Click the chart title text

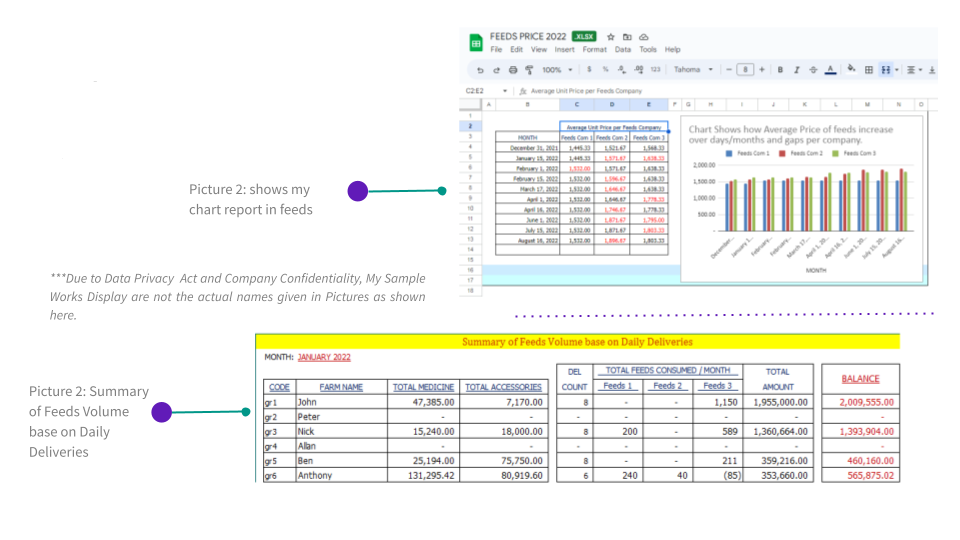790,135
